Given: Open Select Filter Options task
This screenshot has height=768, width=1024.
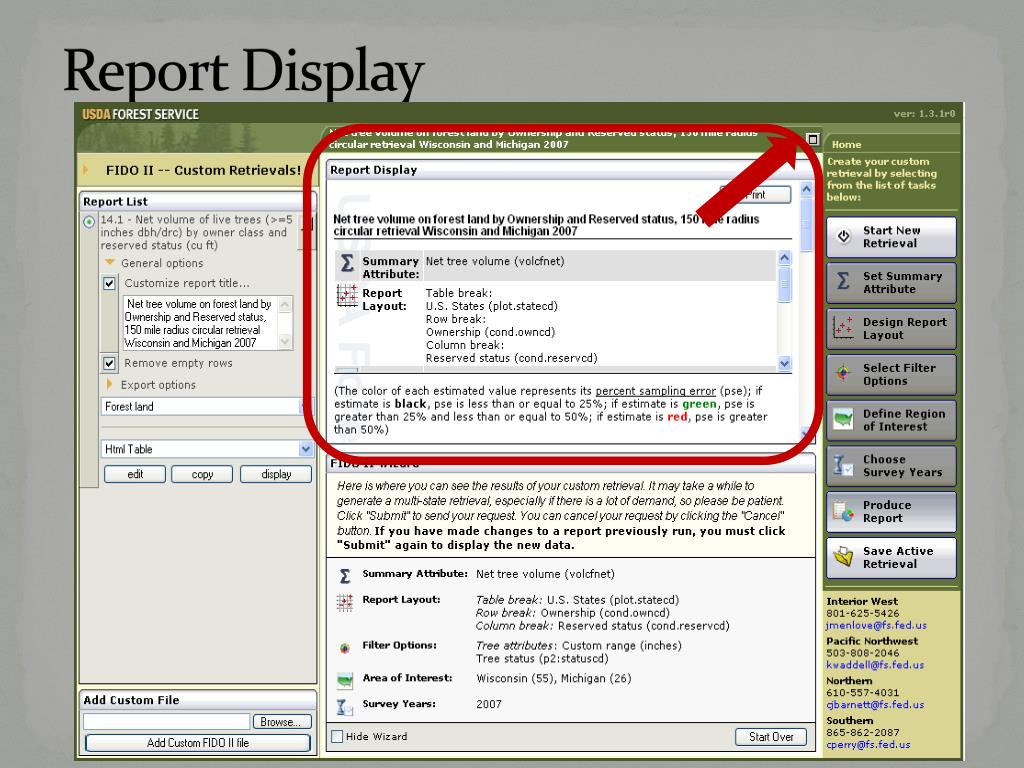Looking at the screenshot, I should click(891, 374).
